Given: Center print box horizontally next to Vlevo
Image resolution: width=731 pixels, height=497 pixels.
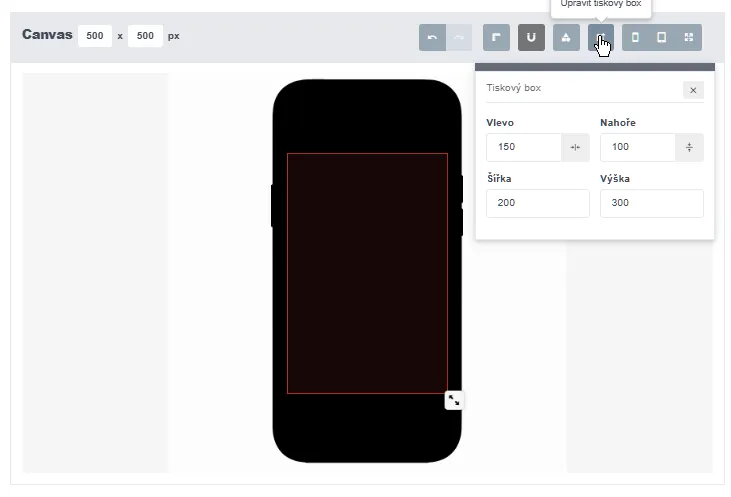Looking at the screenshot, I should (575, 147).
